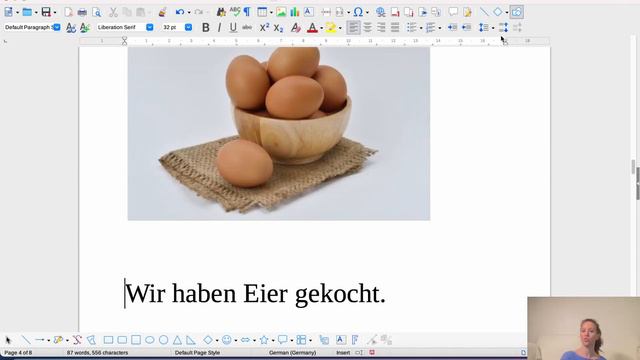The image size is (640, 360).
Task: Insert hyperlink with the globe icon
Action: (x=380, y=12)
